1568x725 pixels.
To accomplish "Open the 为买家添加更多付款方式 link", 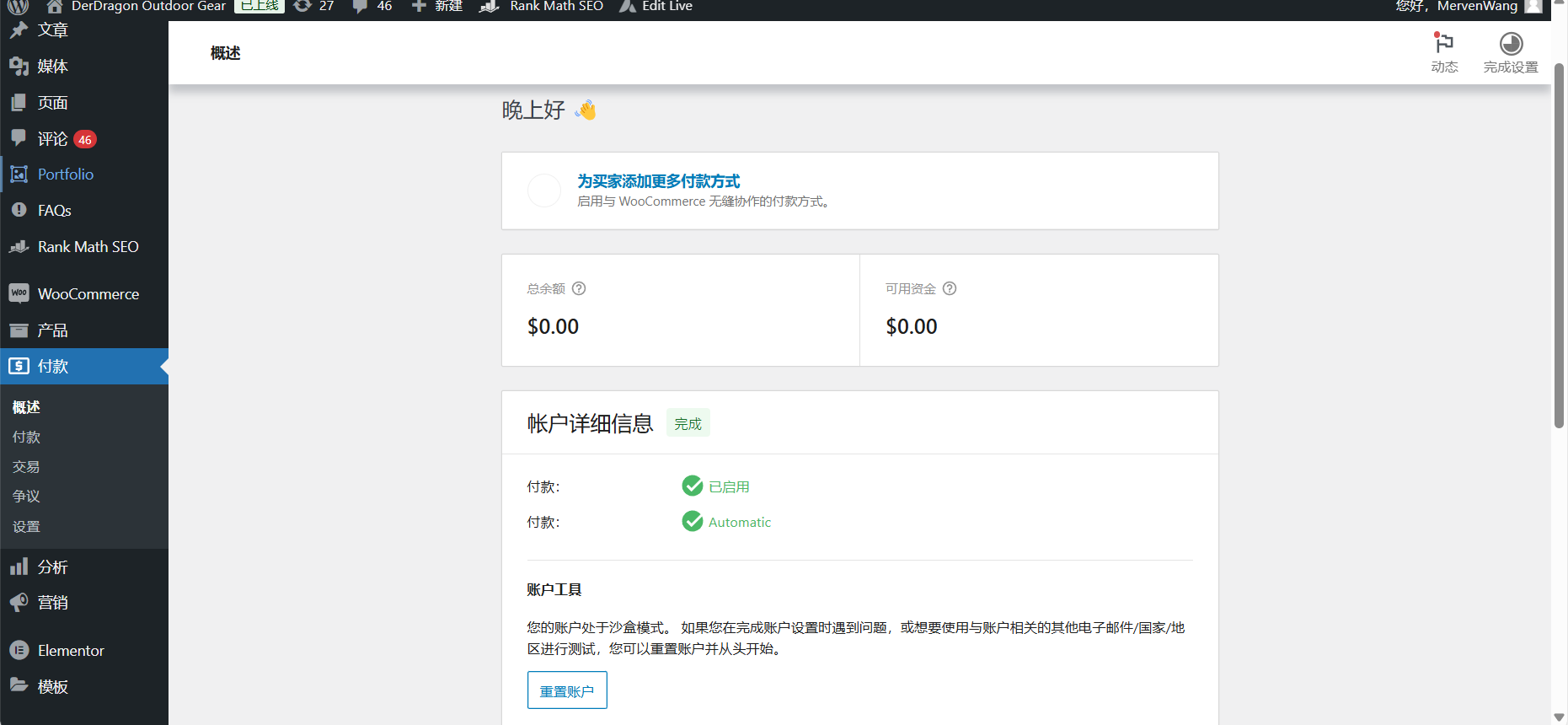I will tap(658, 181).
